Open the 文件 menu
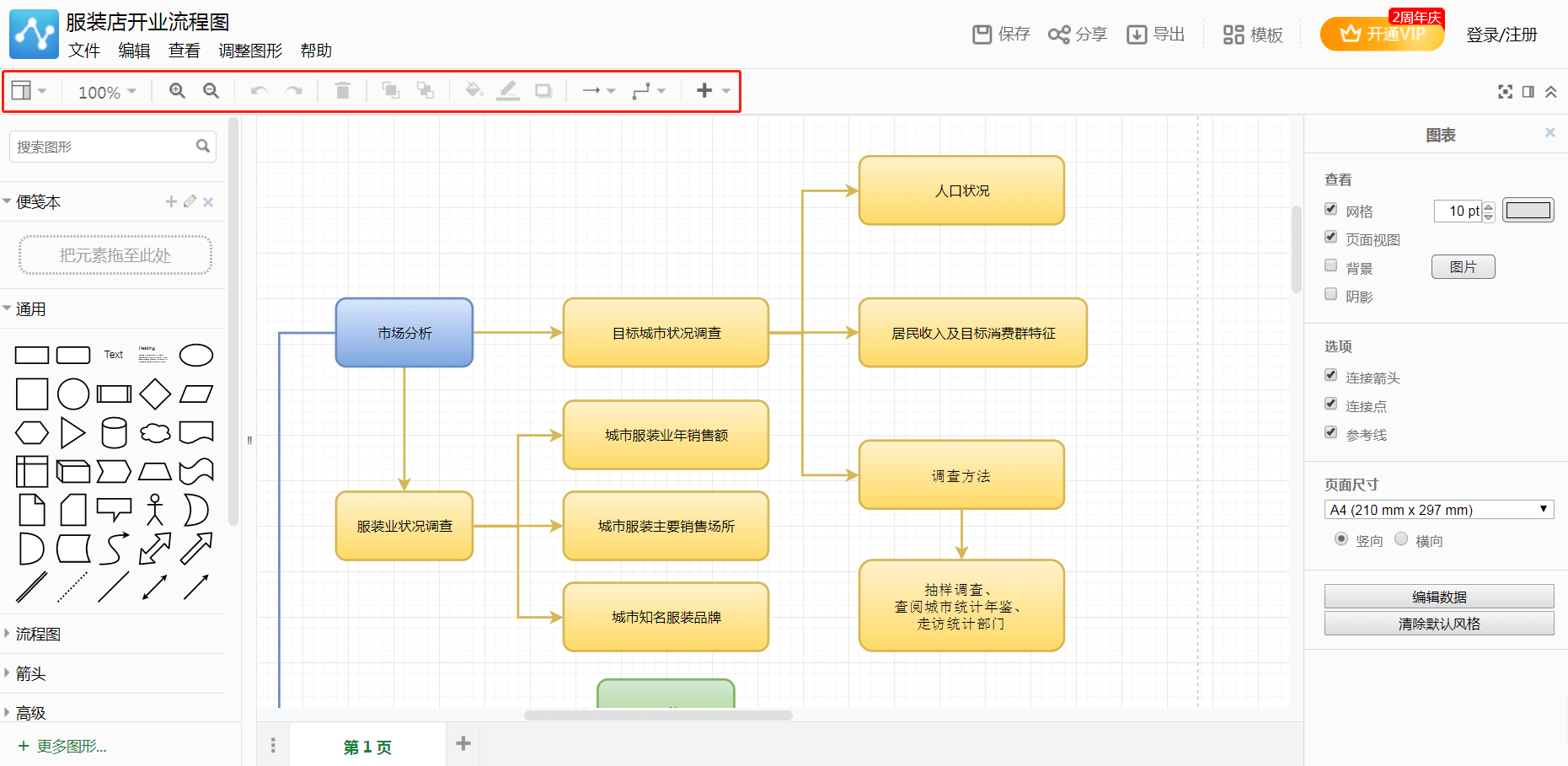The image size is (1568, 766). point(84,51)
